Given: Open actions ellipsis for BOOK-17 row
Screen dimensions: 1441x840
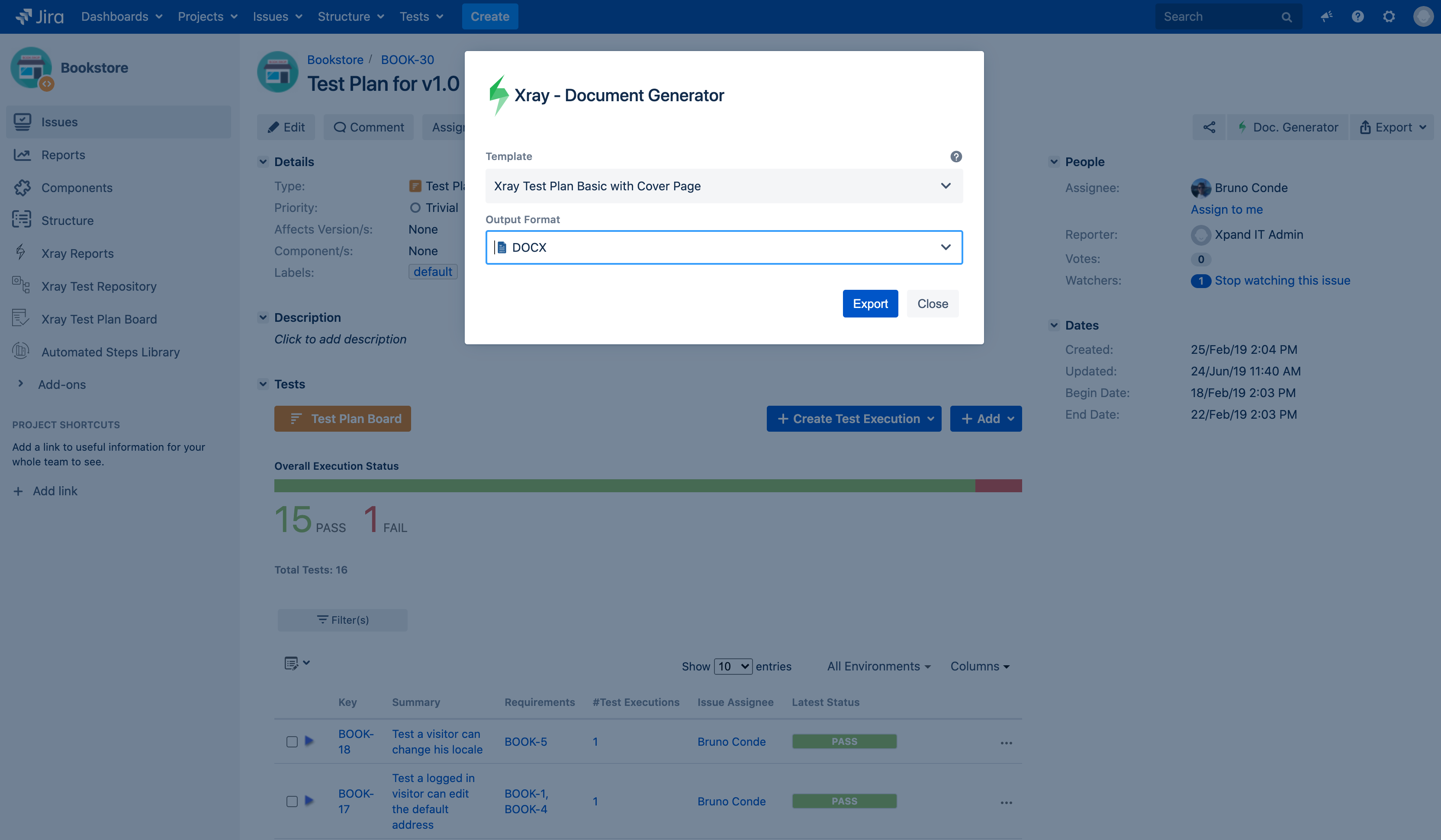Looking at the screenshot, I should point(1007,803).
